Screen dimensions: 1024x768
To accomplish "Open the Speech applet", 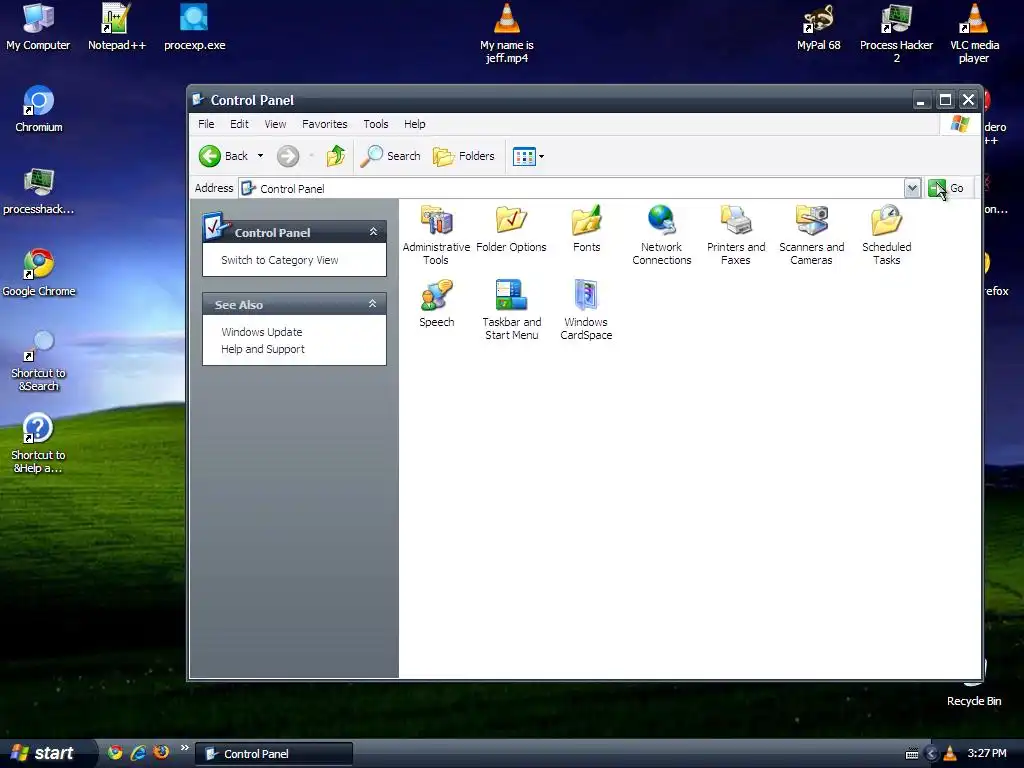I will pos(436,304).
